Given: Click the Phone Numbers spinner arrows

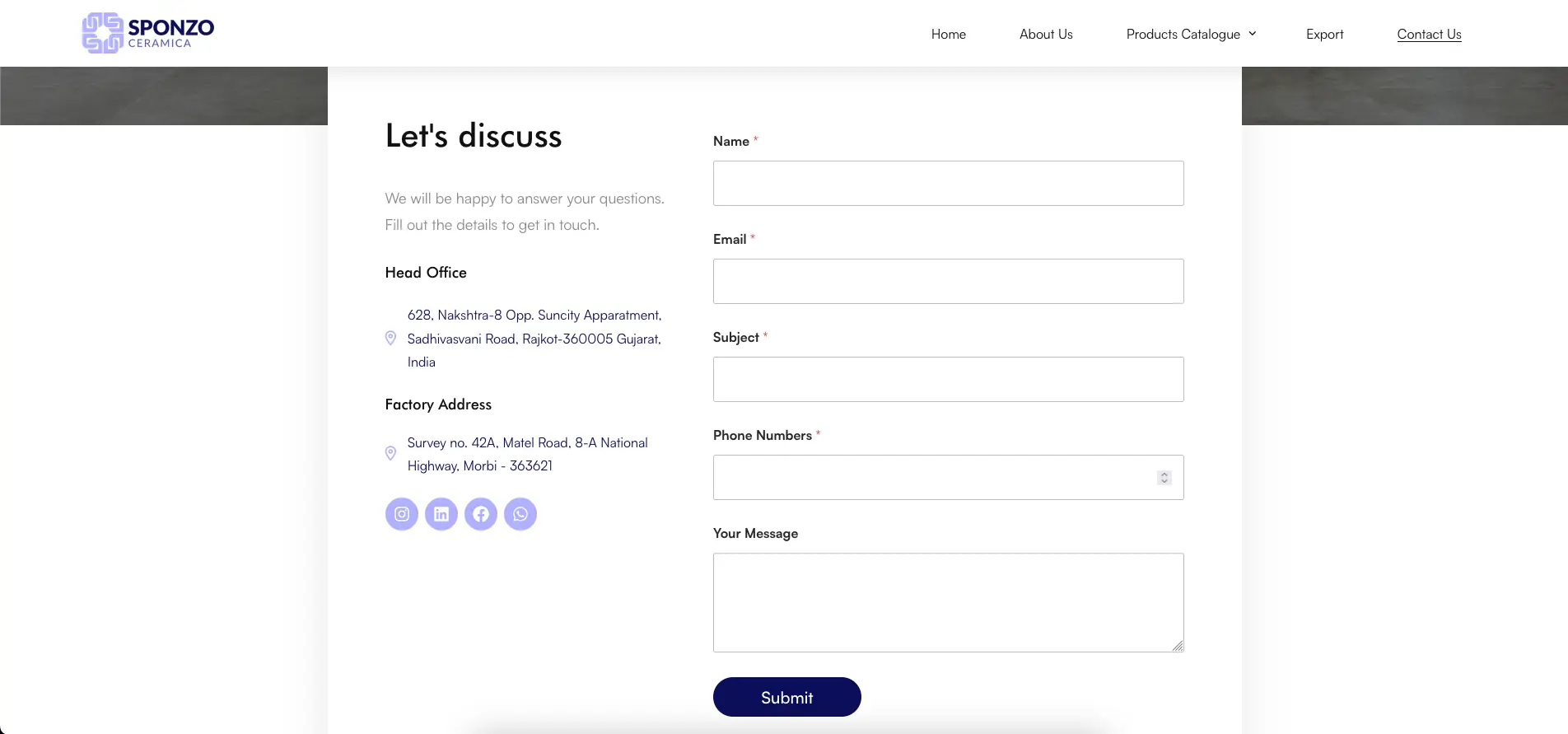Looking at the screenshot, I should click(x=1164, y=478).
